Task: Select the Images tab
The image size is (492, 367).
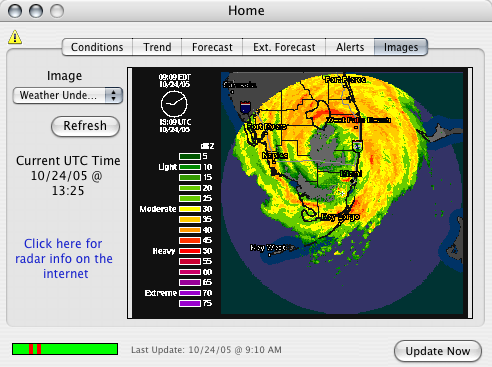Action: (x=401, y=47)
